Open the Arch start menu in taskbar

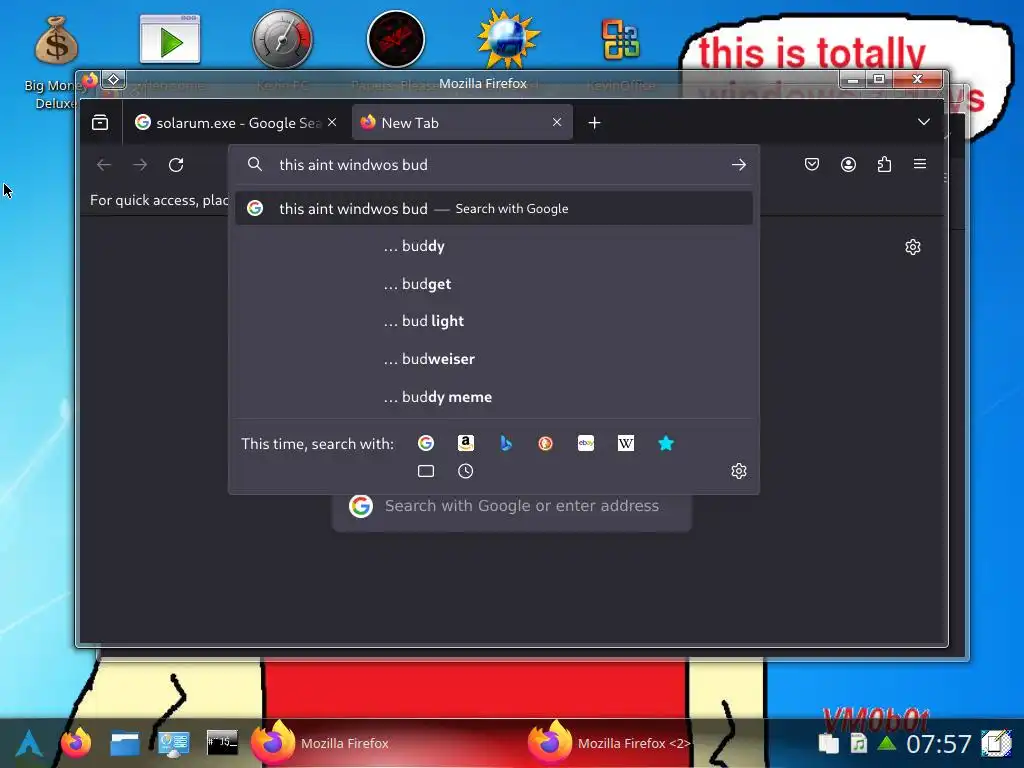pyautogui.click(x=29, y=743)
